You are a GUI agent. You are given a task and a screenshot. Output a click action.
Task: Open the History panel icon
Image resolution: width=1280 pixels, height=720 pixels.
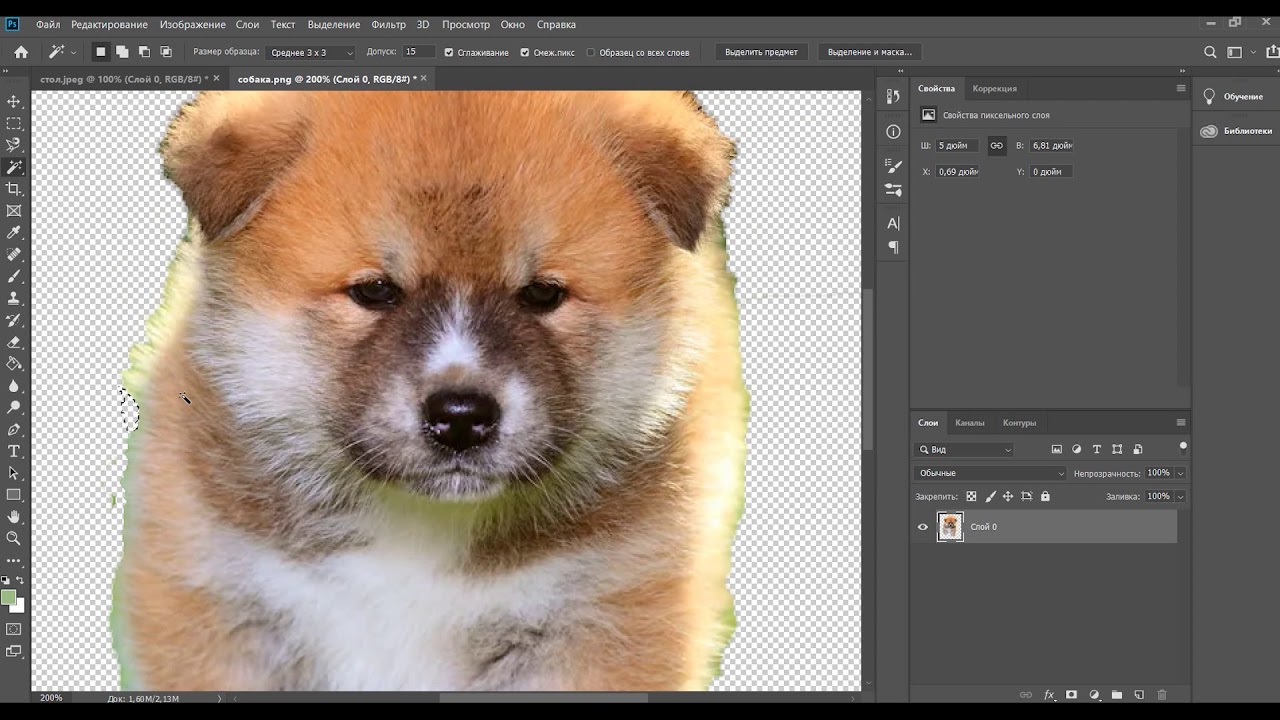point(893,96)
